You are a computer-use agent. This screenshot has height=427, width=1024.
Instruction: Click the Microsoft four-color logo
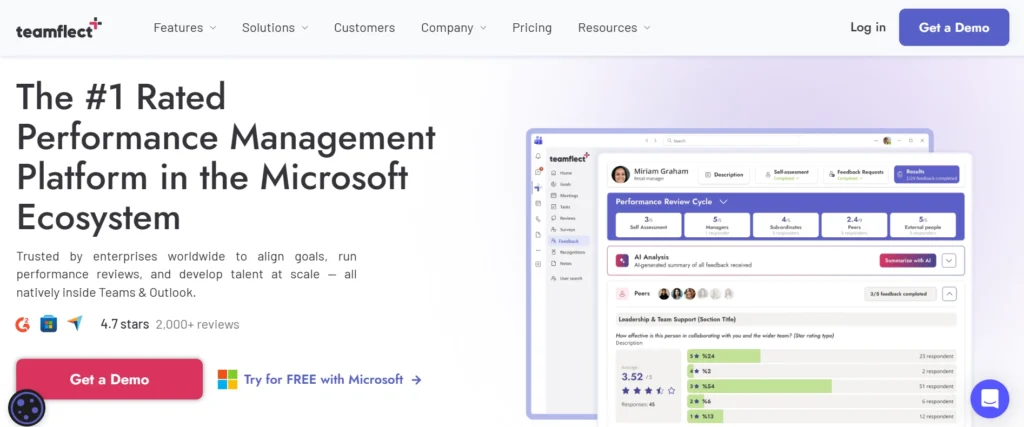[227, 379]
